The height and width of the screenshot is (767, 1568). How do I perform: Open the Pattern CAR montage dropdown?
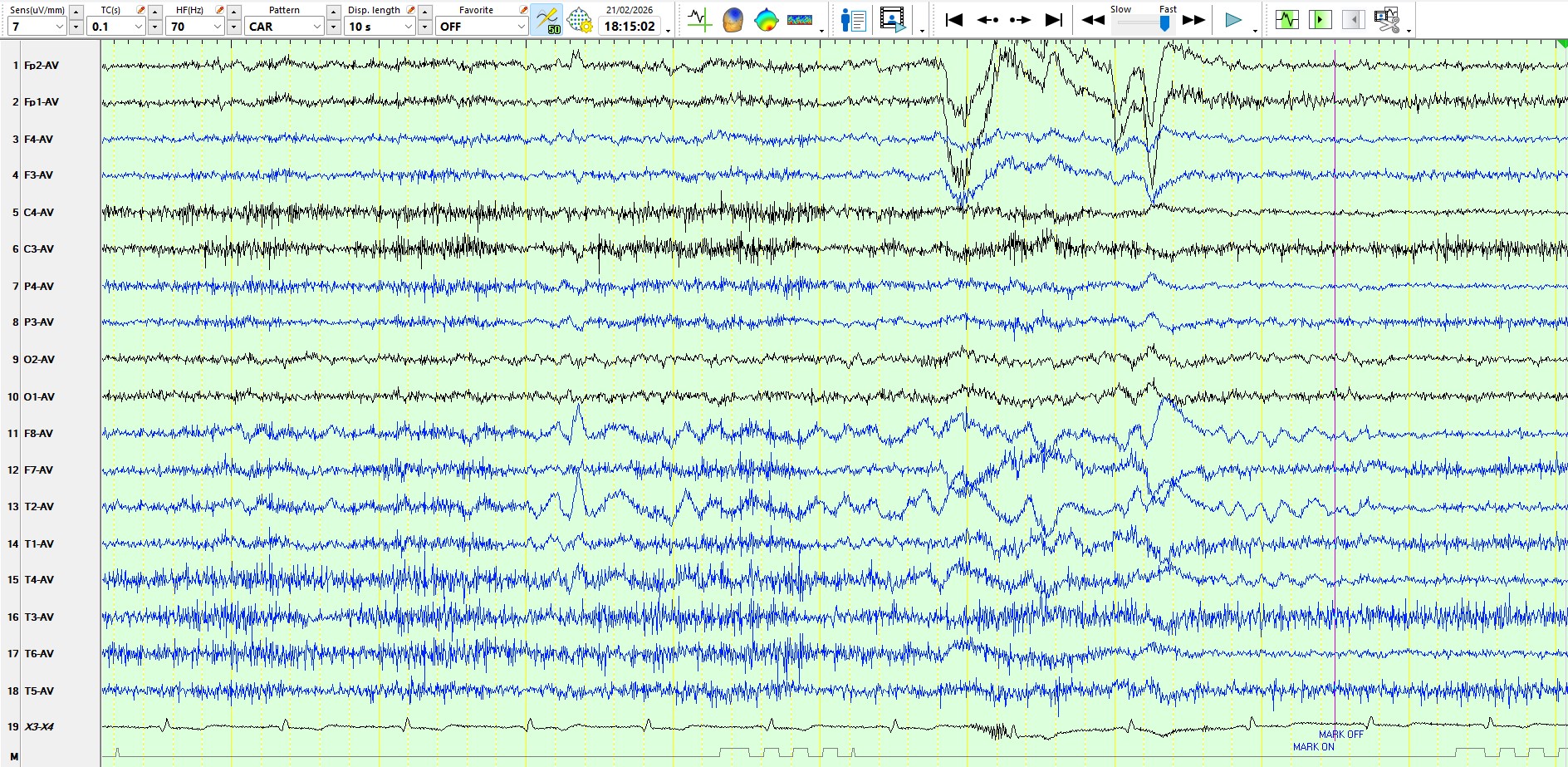point(316,27)
